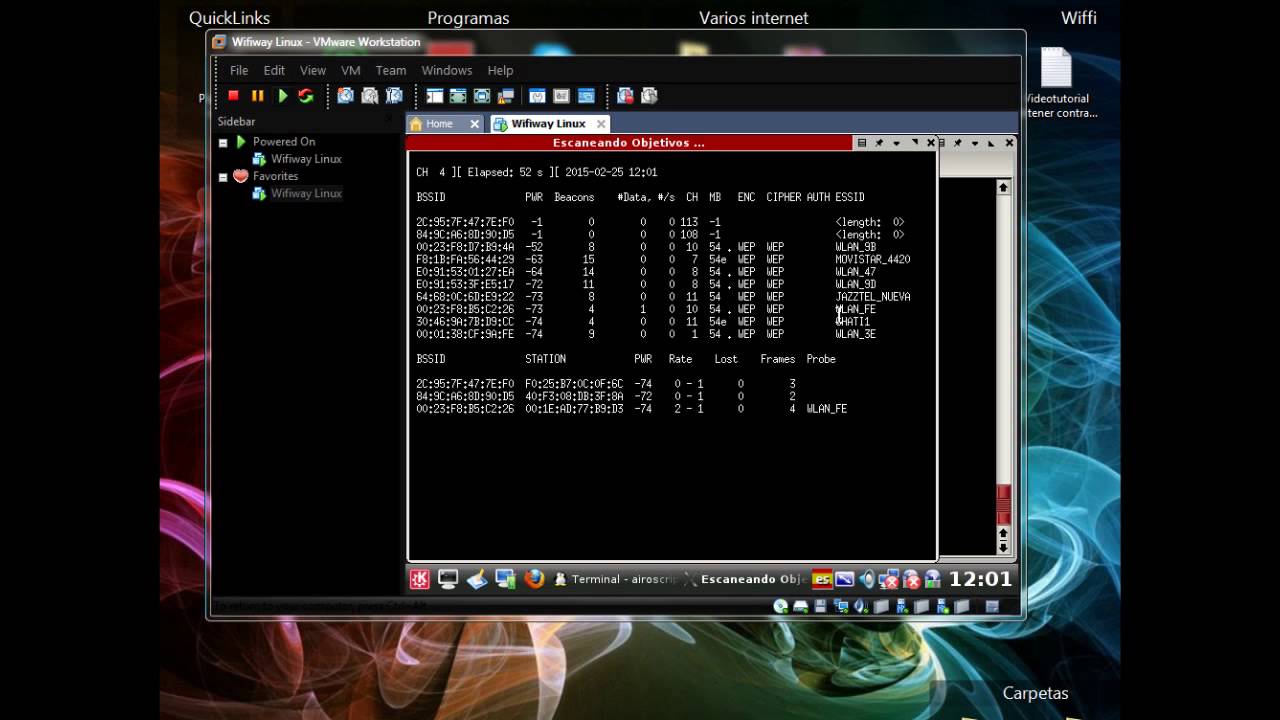This screenshot has width=1280, height=720.
Task: Click the Sidebar panel header label
Action: pos(236,121)
